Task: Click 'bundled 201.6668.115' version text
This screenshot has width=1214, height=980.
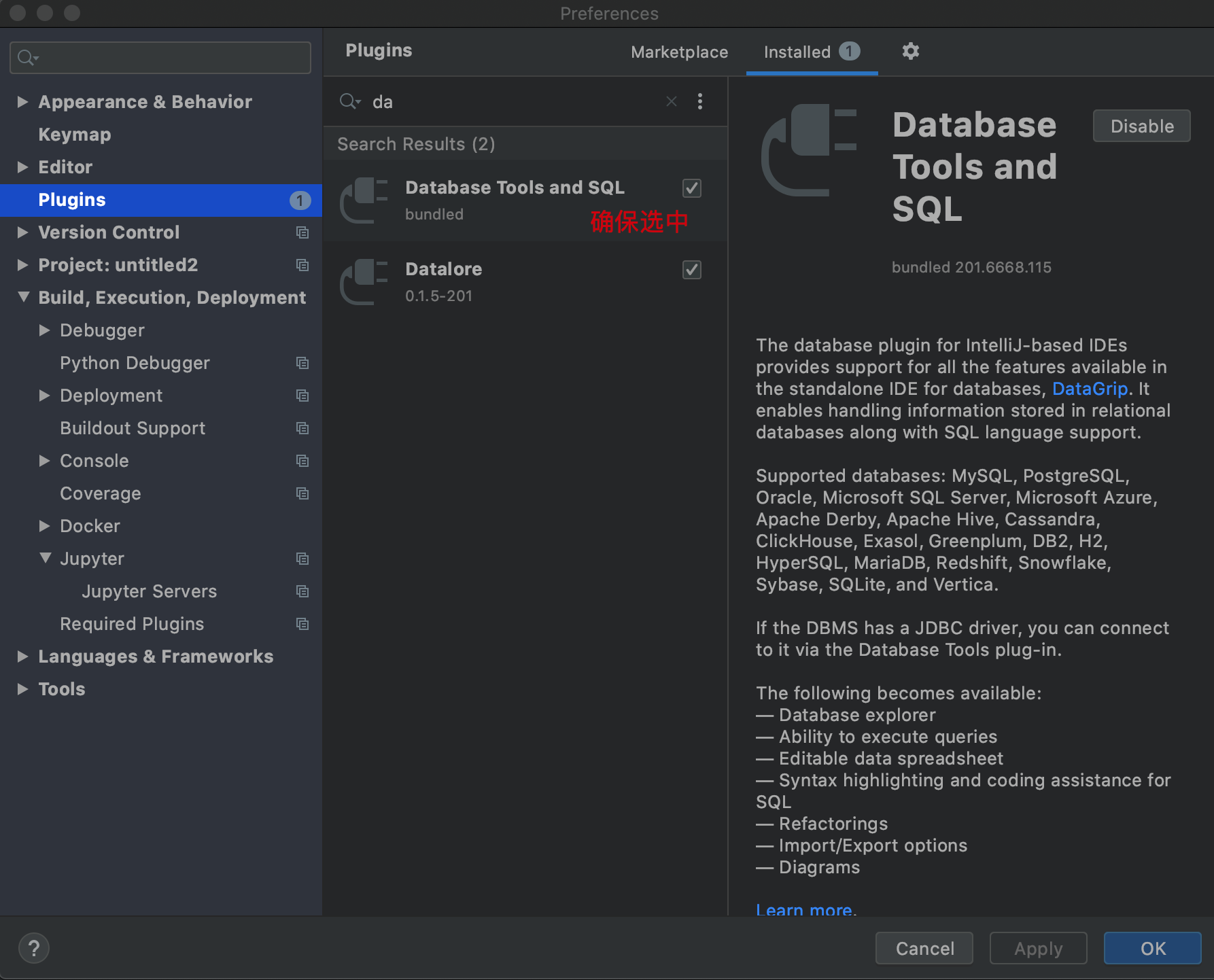Action: click(x=971, y=267)
